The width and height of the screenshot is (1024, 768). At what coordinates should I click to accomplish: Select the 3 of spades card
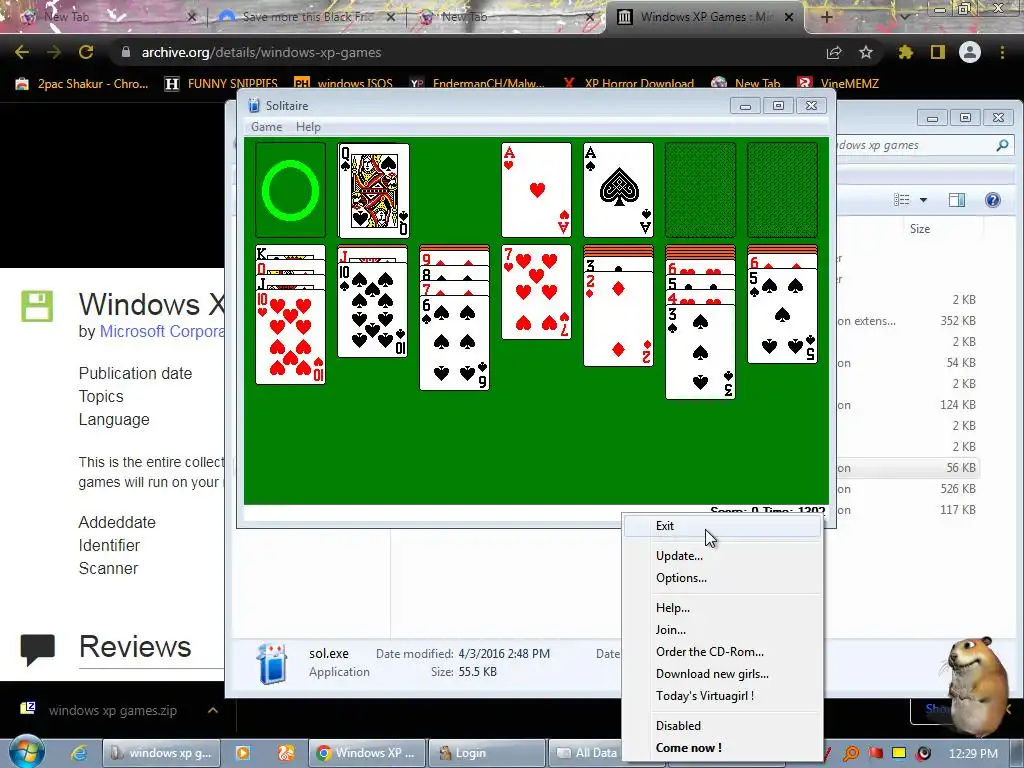700,351
